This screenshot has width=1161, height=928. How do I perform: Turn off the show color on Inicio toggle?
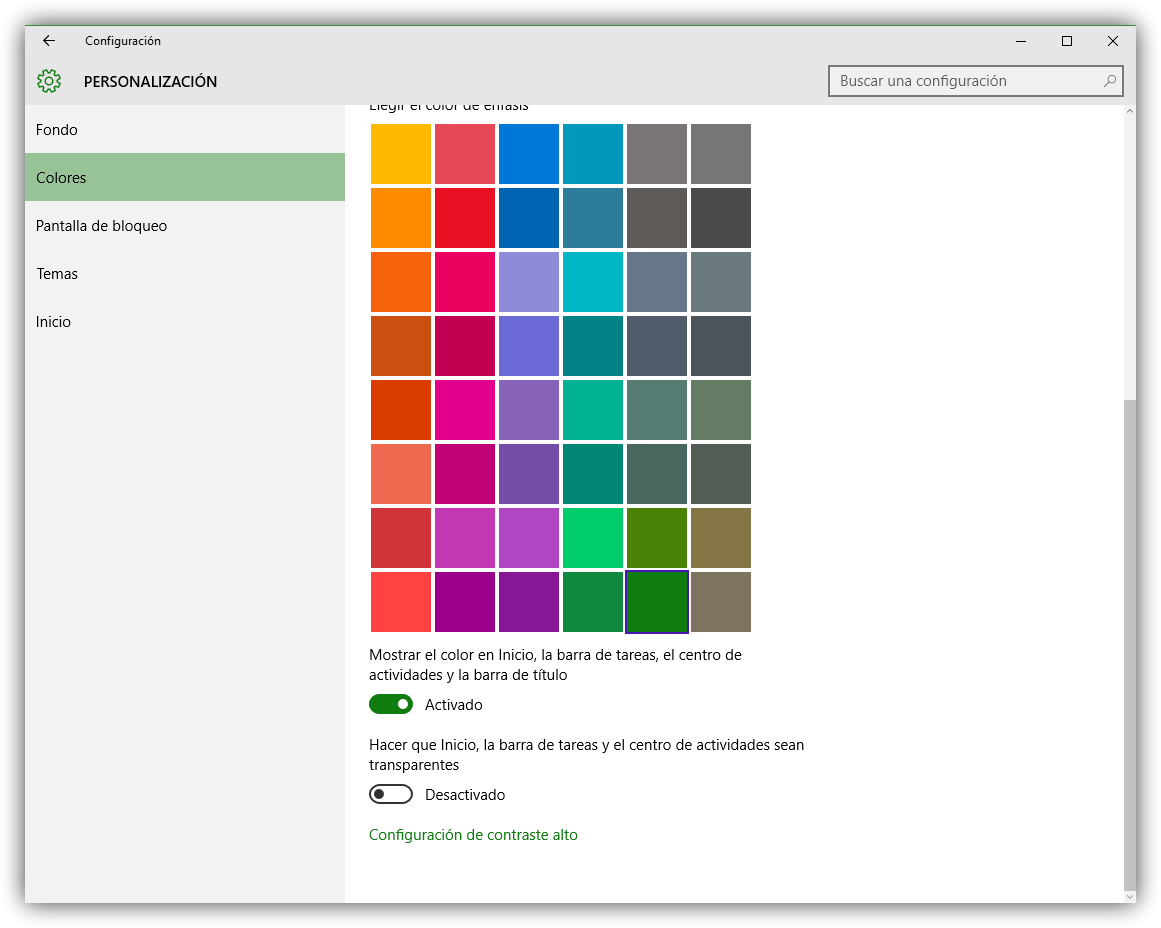tap(391, 704)
